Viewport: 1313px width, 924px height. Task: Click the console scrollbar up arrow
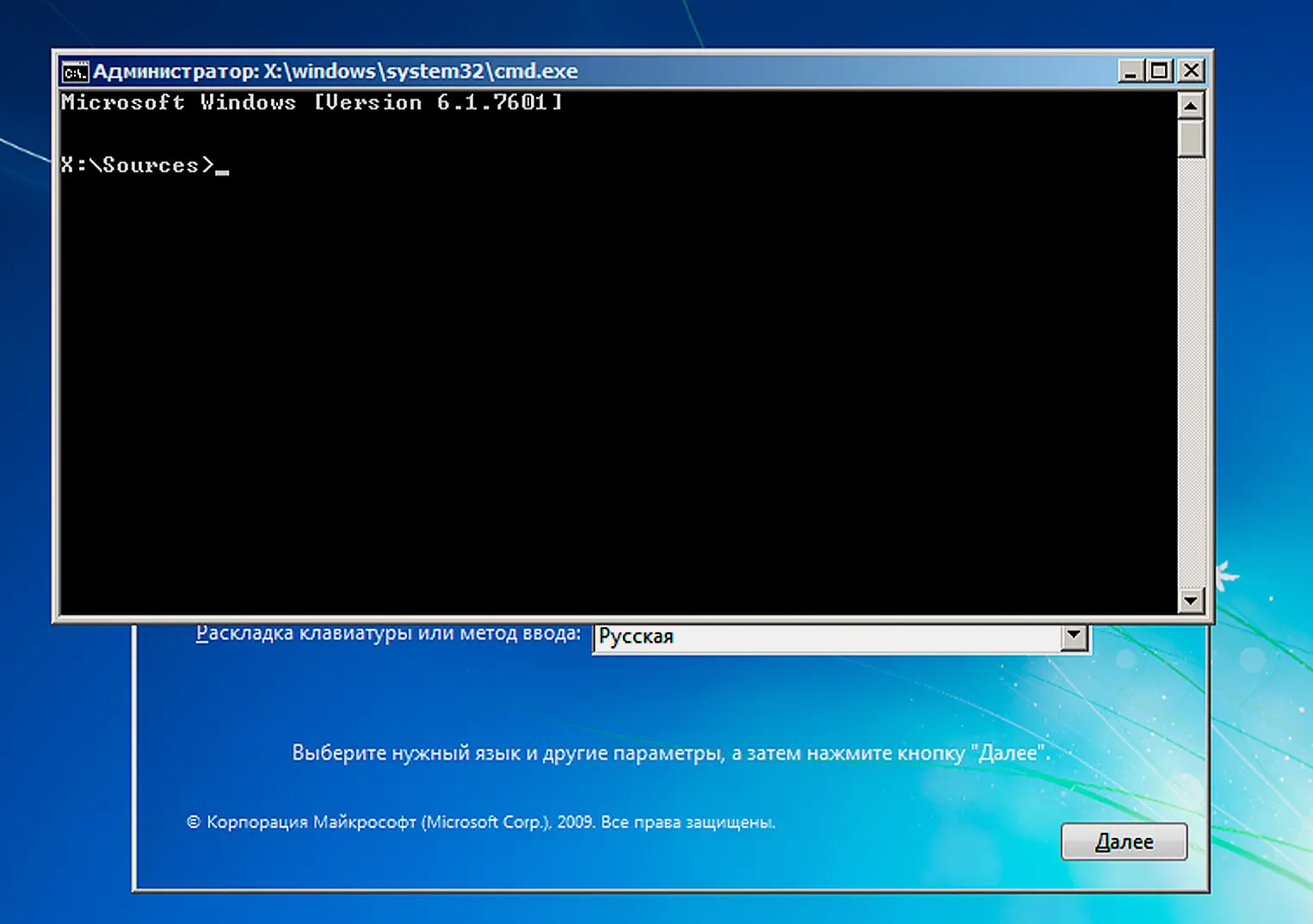click(x=1191, y=107)
